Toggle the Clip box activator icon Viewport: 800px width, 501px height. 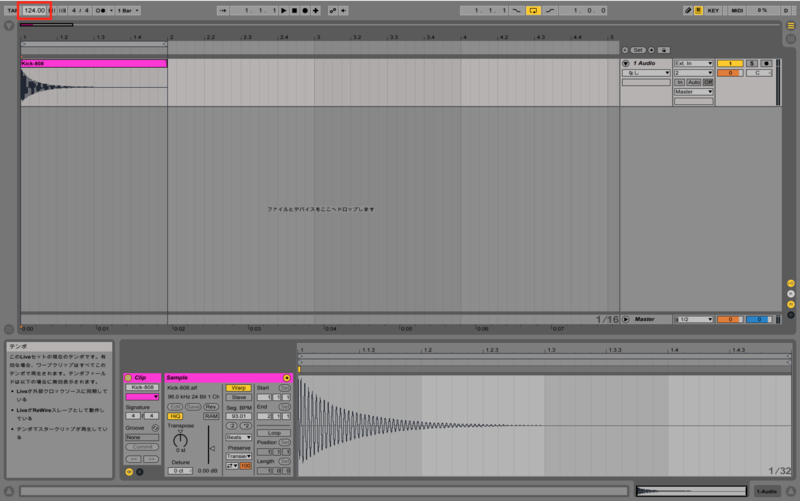pos(129,378)
